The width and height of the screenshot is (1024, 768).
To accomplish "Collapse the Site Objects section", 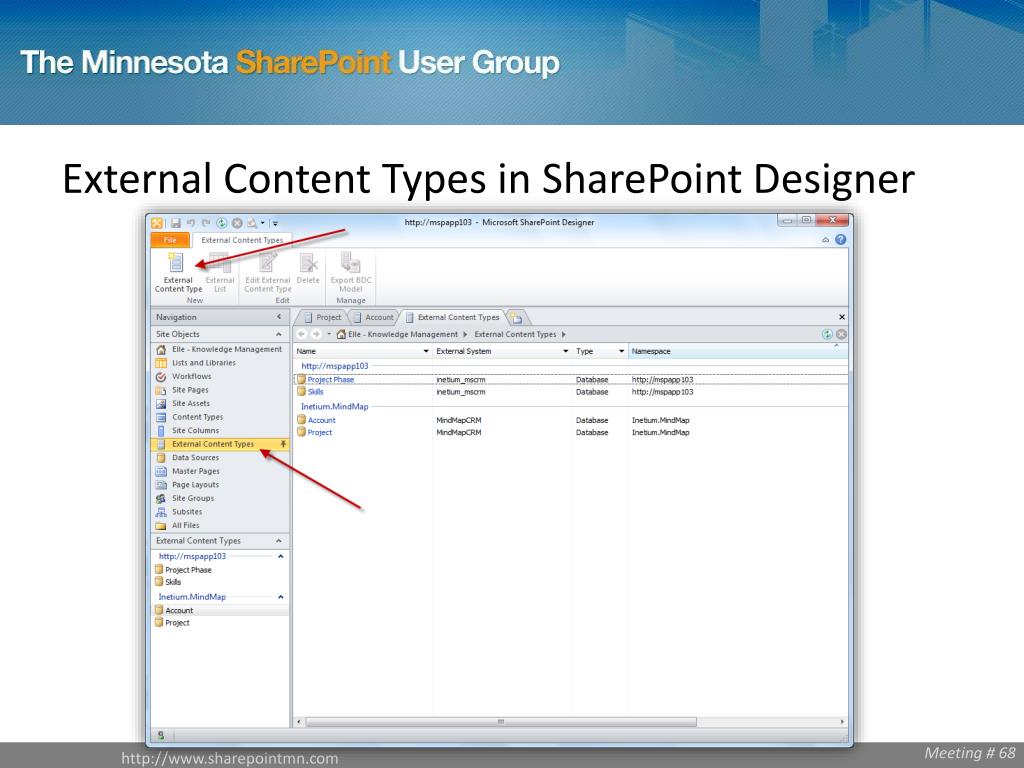I will pyautogui.click(x=279, y=334).
